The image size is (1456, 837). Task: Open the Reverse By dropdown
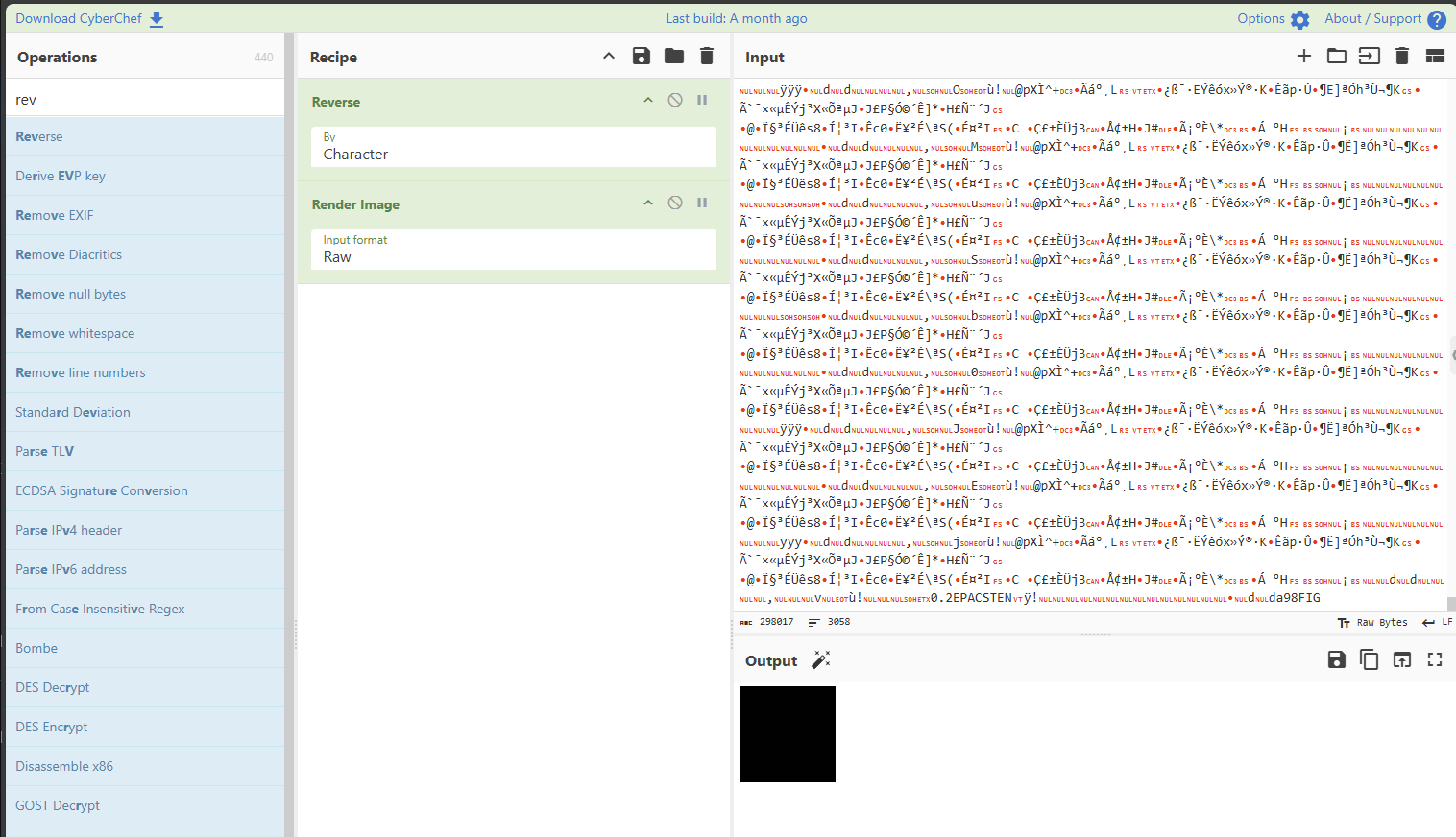coord(514,147)
